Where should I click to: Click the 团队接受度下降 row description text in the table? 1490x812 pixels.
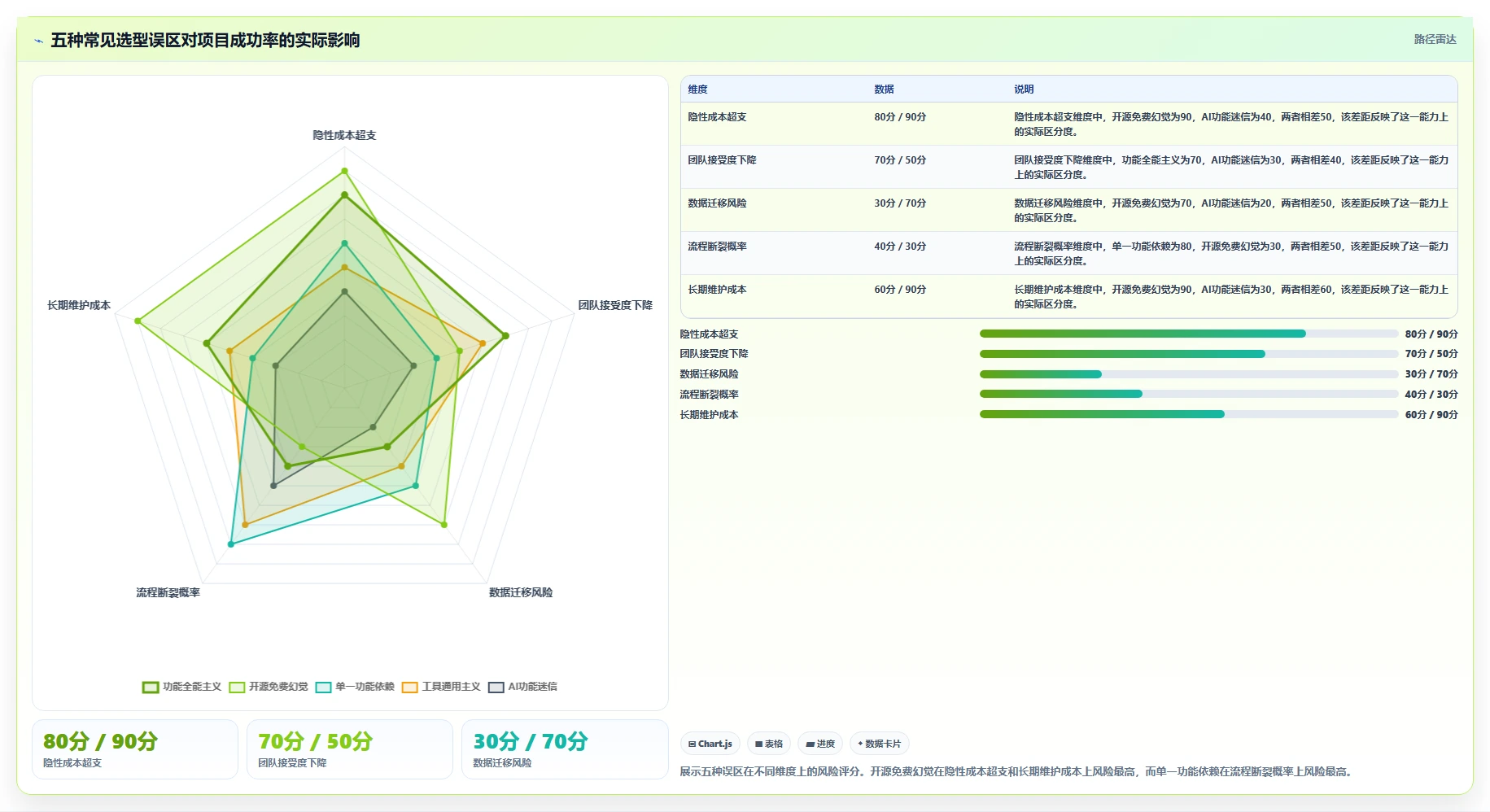(1231, 168)
